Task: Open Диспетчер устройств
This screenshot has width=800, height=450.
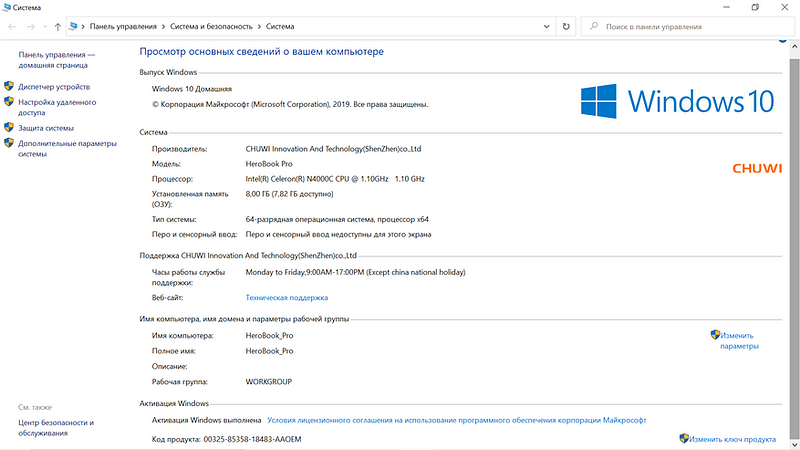Action: pos(54,87)
